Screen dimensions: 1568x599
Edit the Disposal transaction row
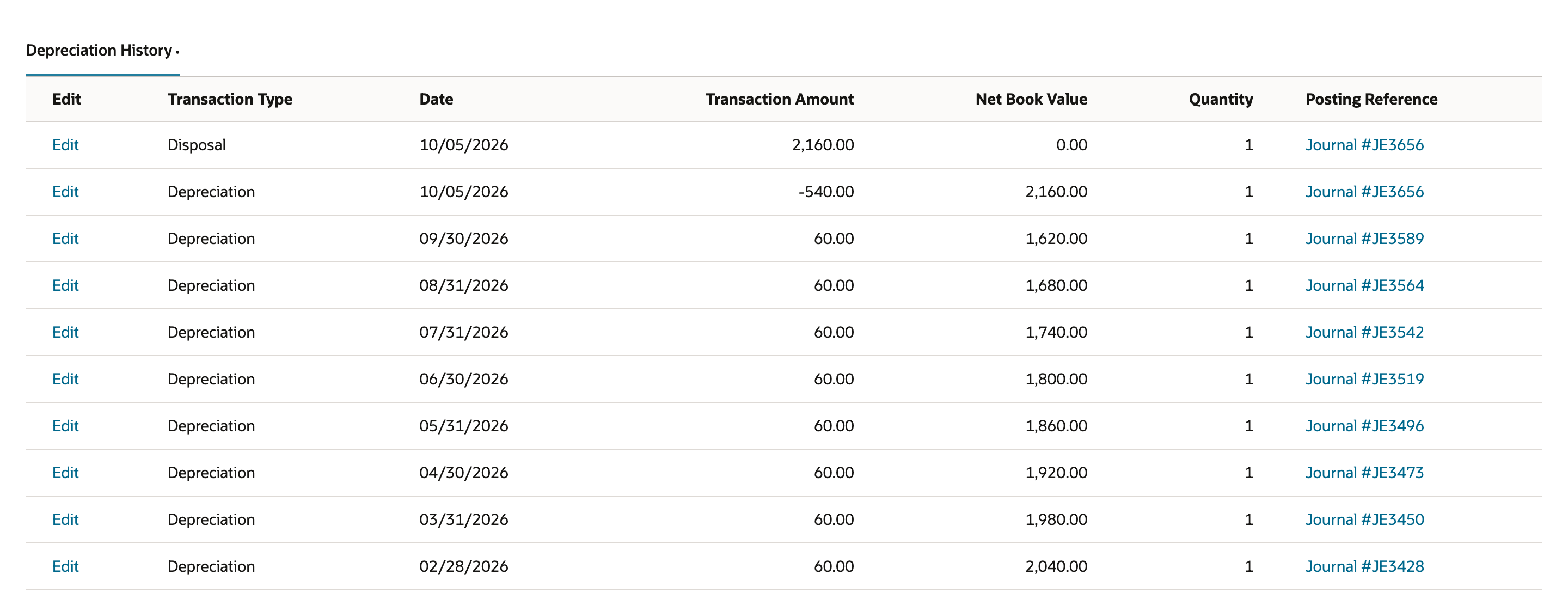click(x=65, y=145)
